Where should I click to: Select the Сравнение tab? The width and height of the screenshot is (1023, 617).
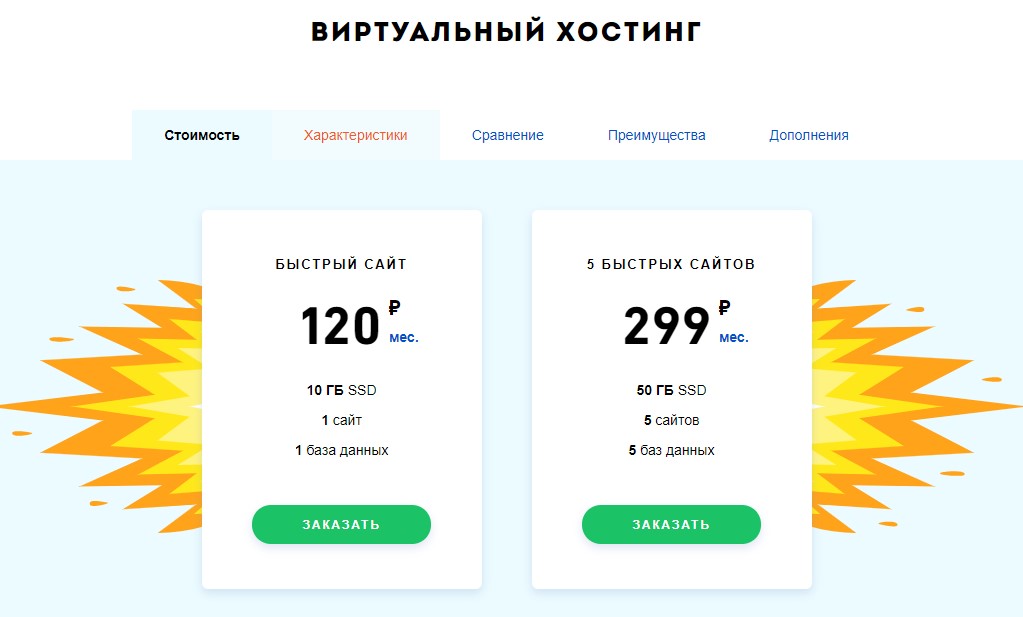tap(507, 134)
